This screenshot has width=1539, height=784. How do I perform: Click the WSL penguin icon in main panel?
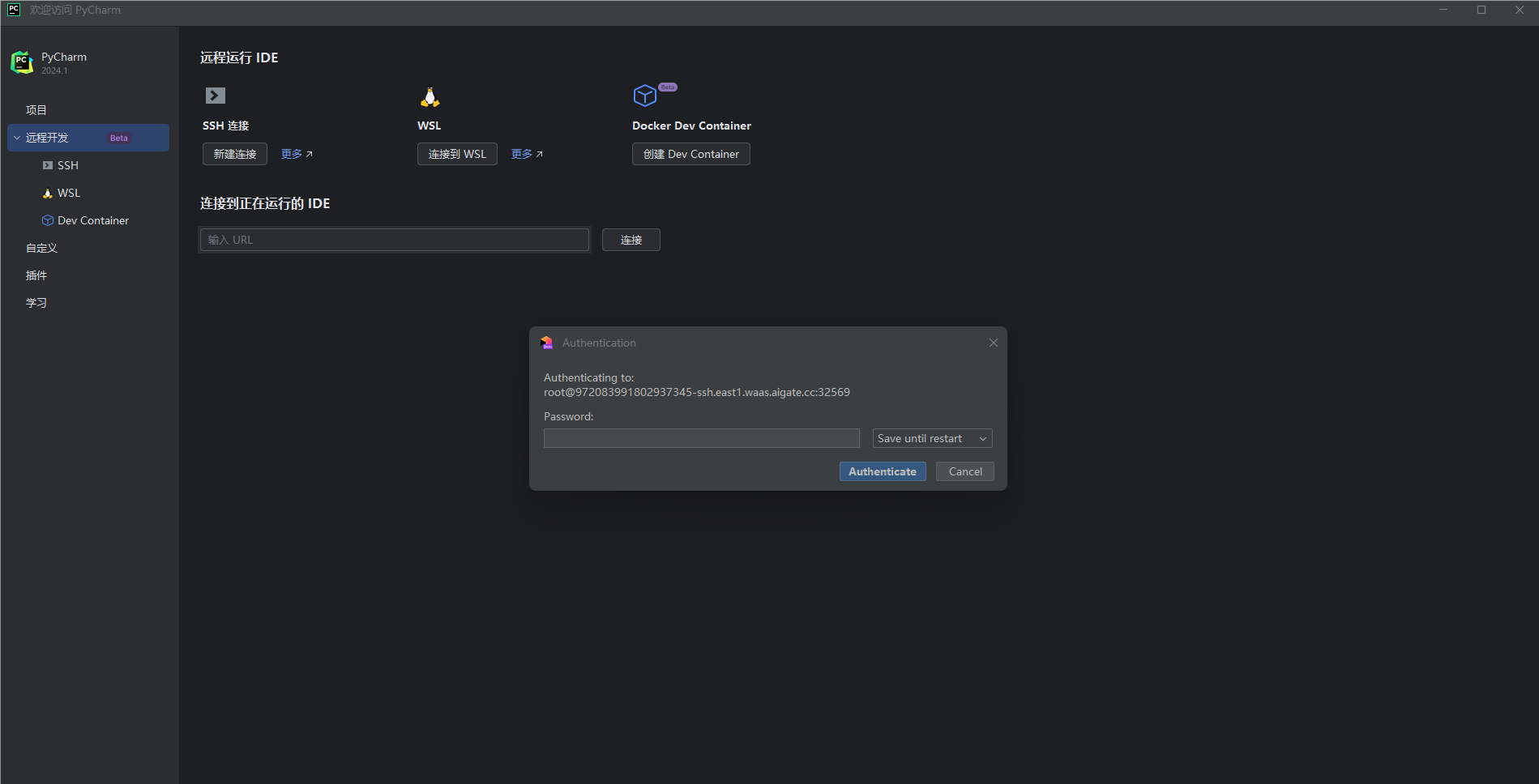coord(430,97)
